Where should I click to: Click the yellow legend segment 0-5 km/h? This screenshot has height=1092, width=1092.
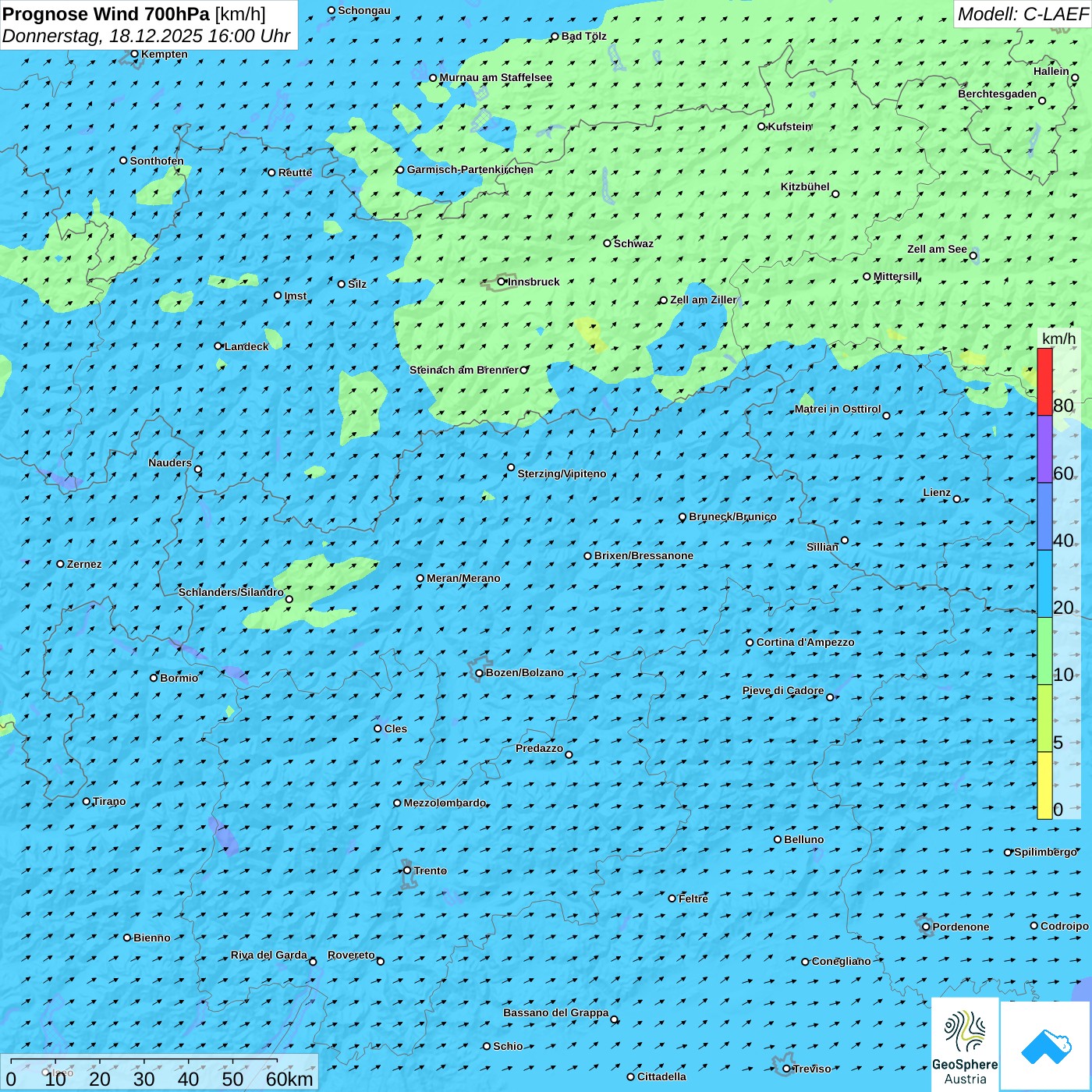(1044, 785)
